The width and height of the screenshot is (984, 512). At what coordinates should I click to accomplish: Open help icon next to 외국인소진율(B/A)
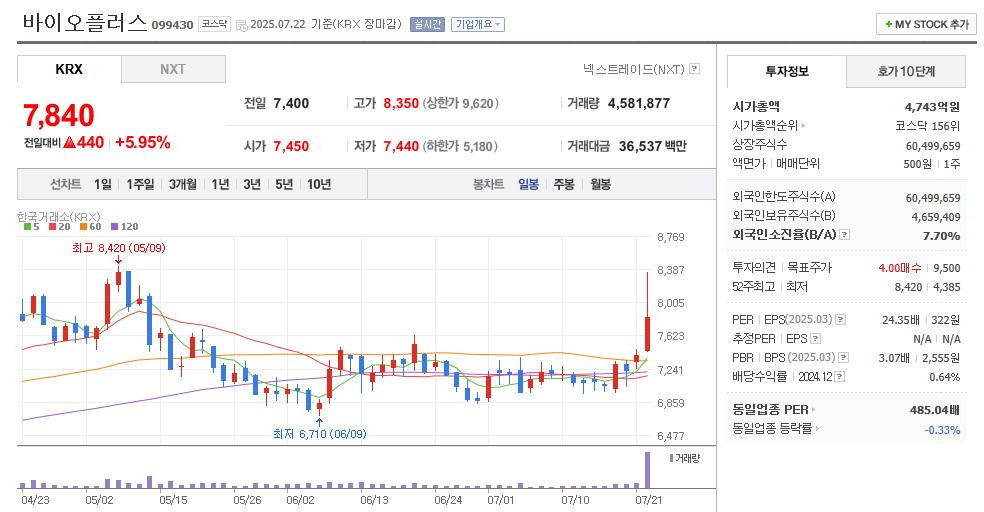pos(845,235)
